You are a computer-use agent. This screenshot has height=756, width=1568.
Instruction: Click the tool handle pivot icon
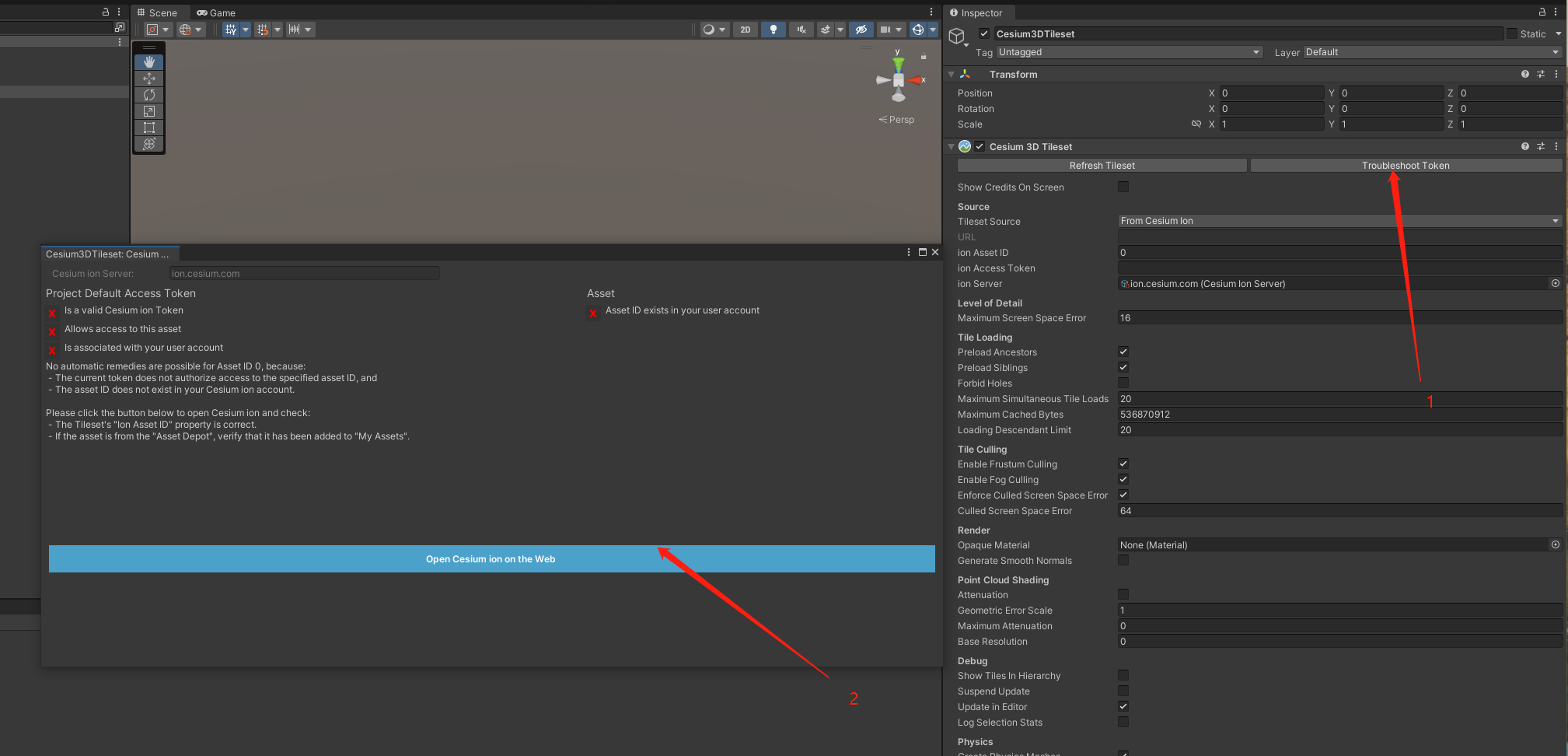click(x=152, y=30)
